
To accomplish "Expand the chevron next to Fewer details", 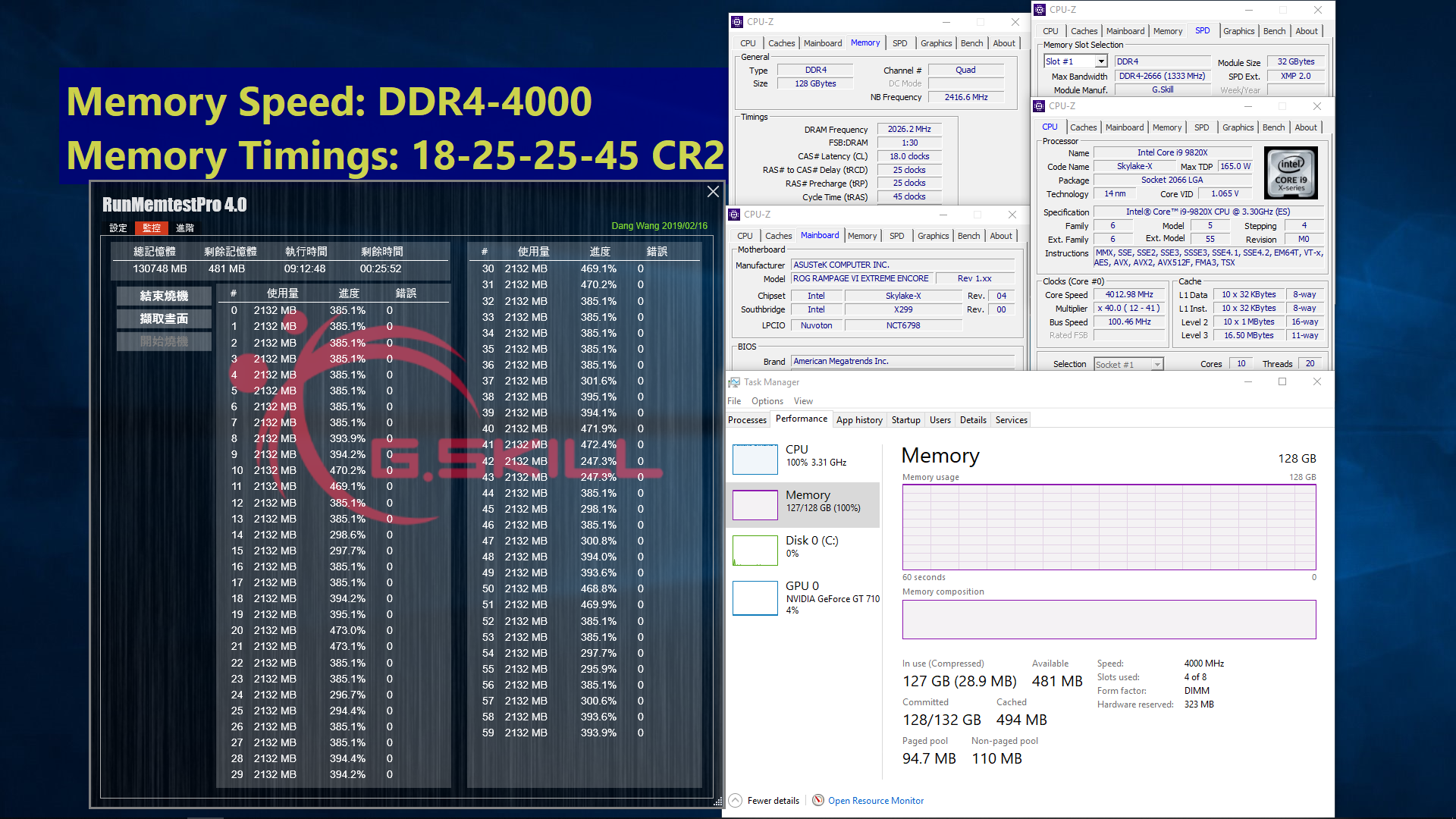I will point(734,800).
